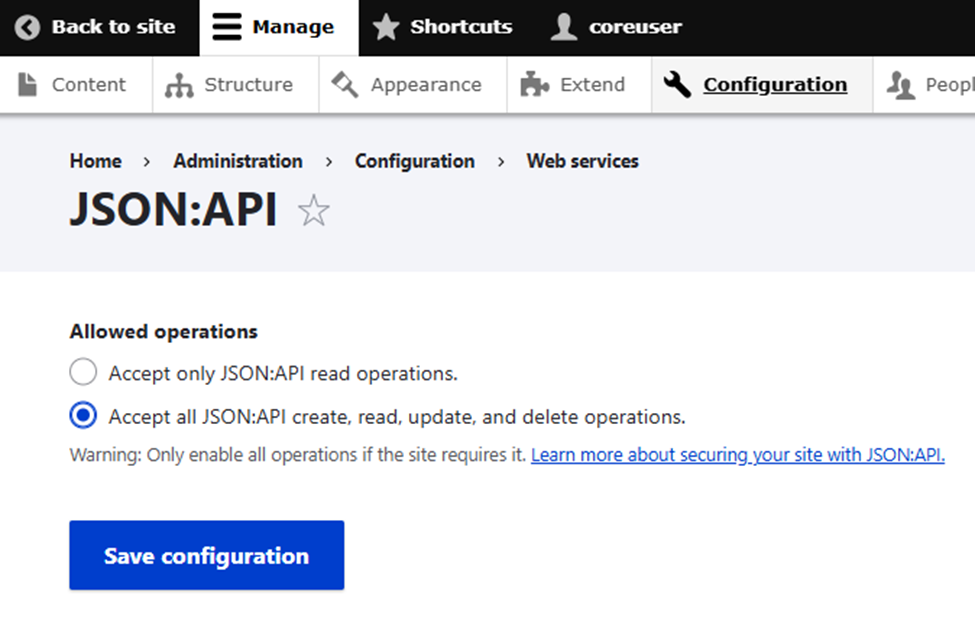975x626 pixels.
Task: Click the People icon in toolbar
Action: (901, 86)
